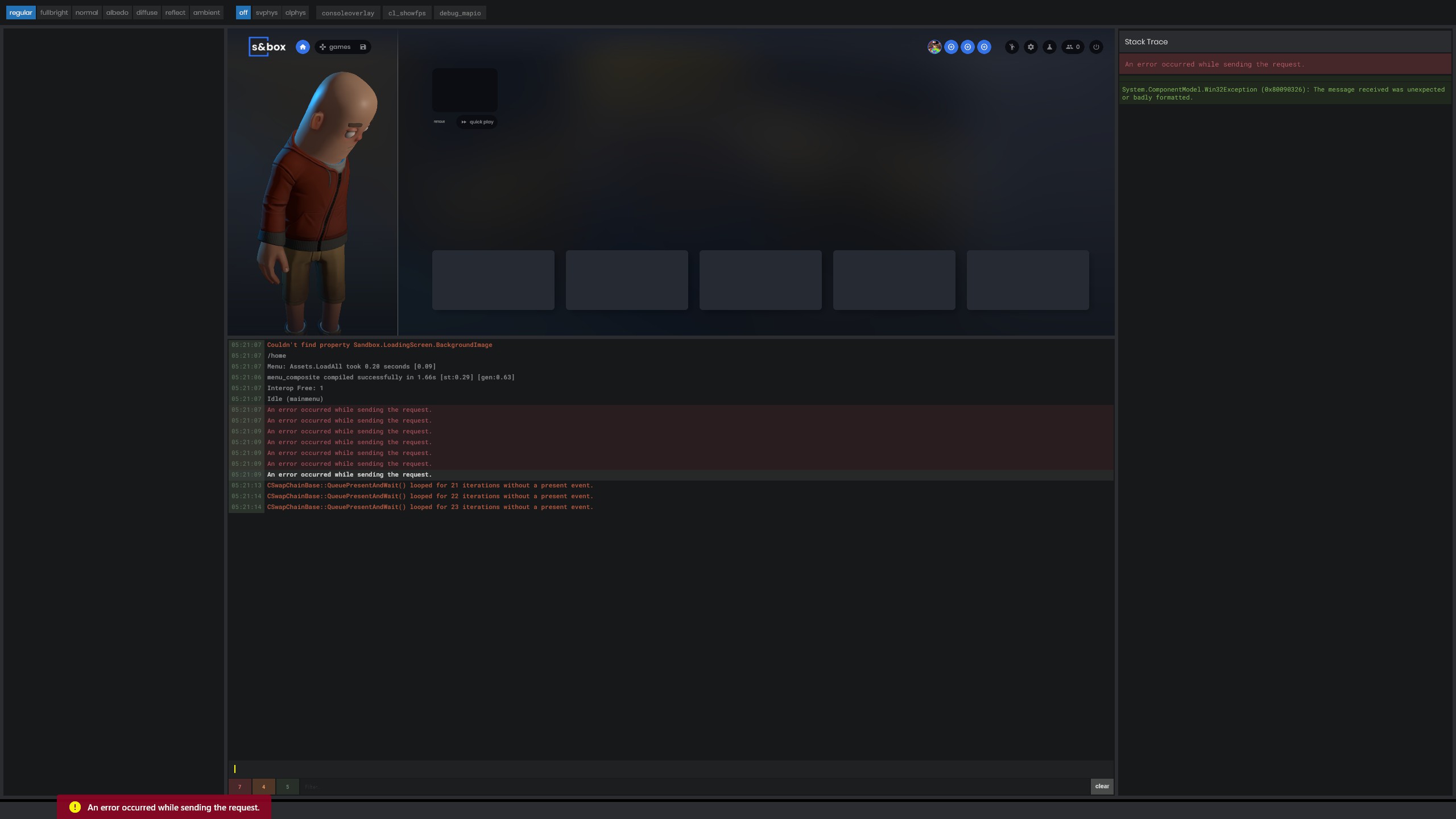Open the flask experiments icon
1456x819 pixels.
[x=1049, y=47]
